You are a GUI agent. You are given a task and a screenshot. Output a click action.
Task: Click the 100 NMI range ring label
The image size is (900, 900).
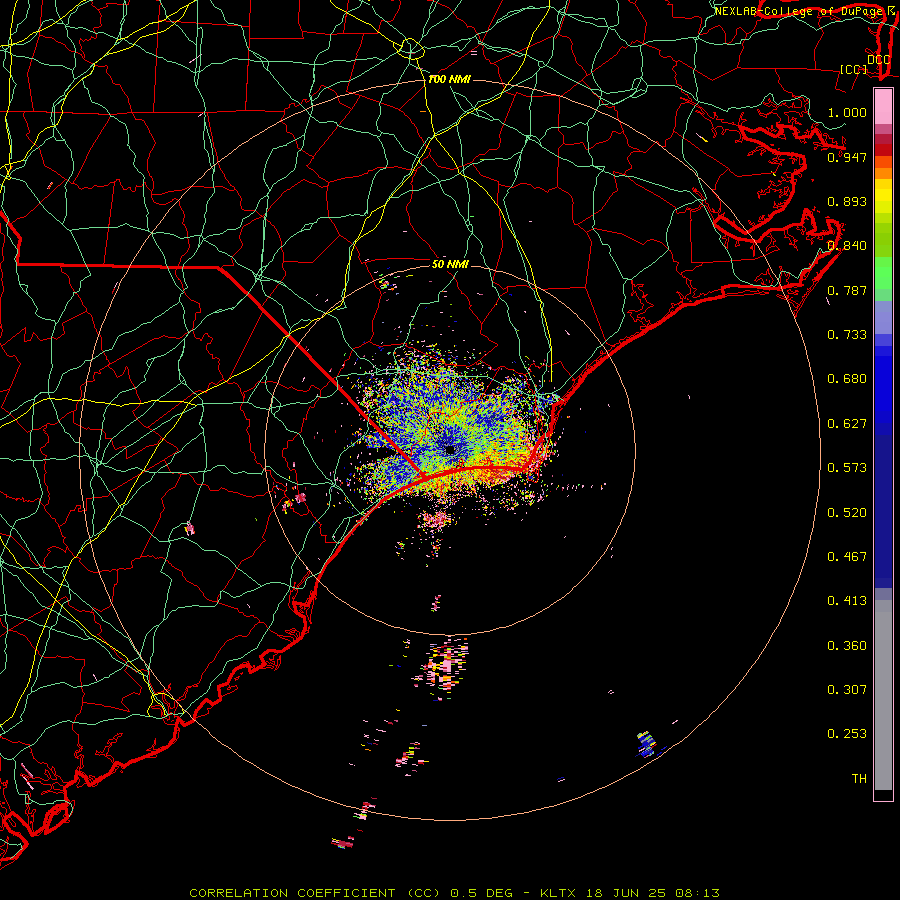[x=449, y=79]
